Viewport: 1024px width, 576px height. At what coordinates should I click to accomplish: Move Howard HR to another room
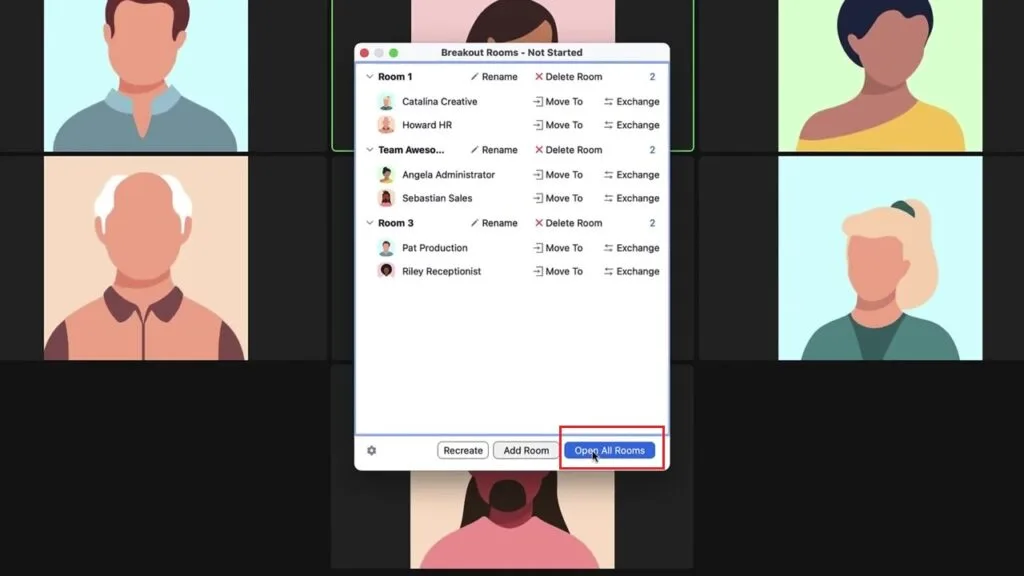pos(557,125)
